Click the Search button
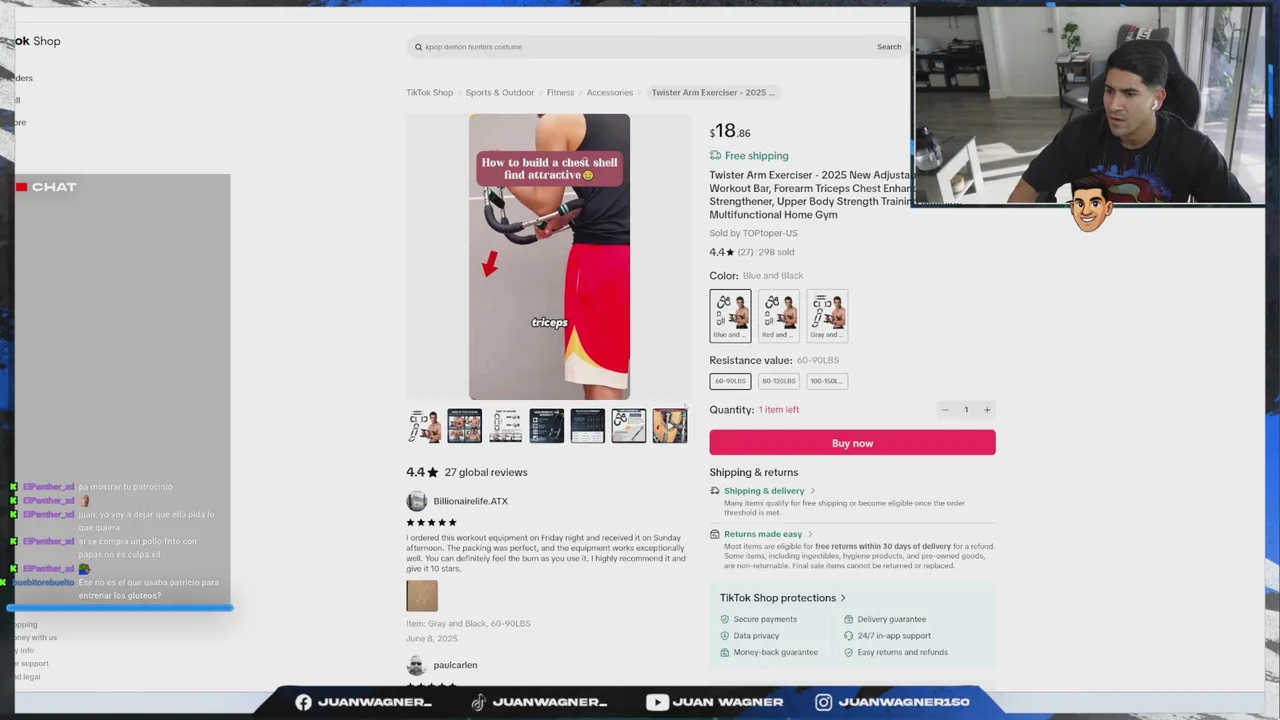The image size is (1280, 720). (x=889, y=47)
